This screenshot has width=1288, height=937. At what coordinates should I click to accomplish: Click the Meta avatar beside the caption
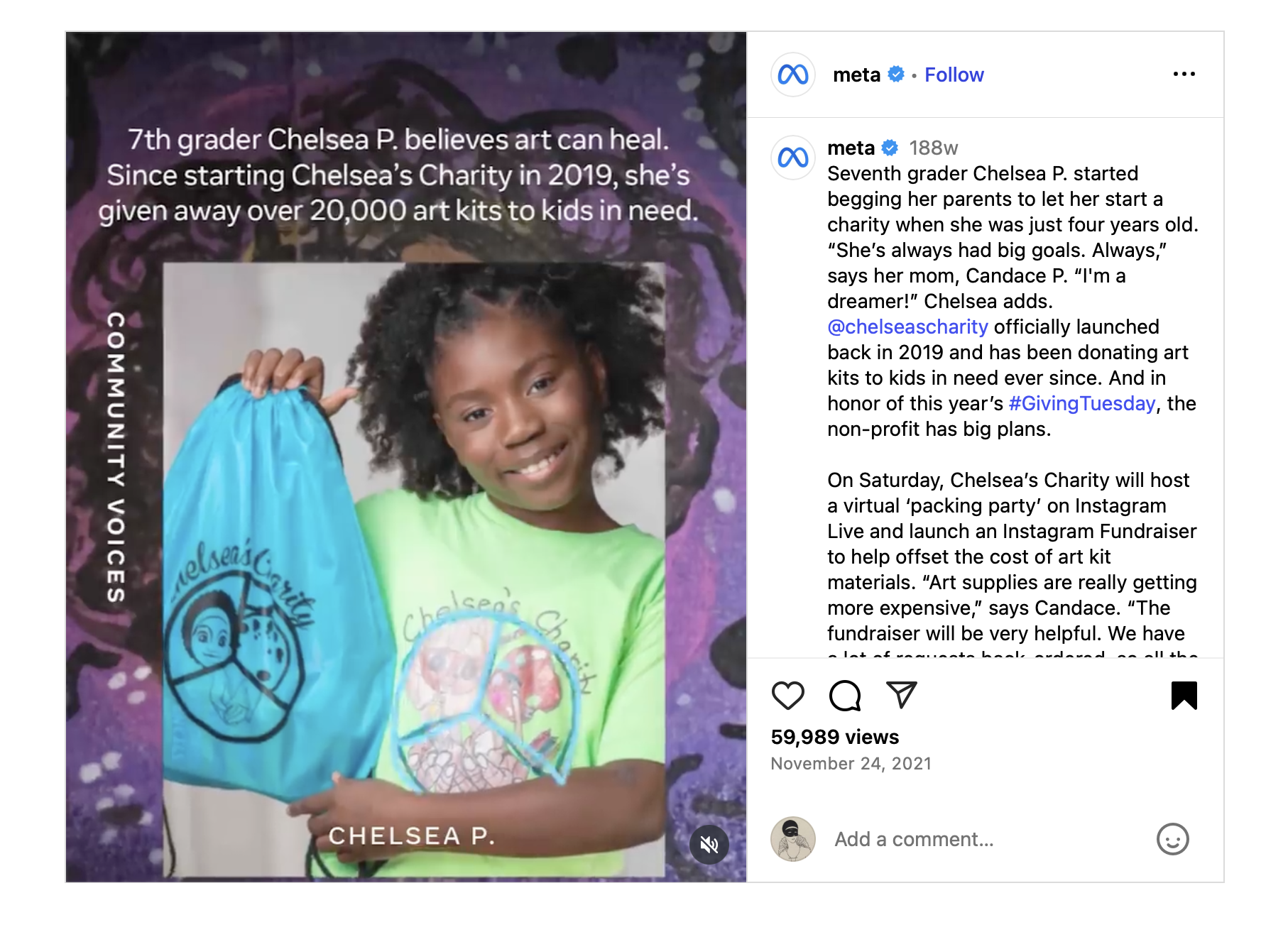click(793, 158)
